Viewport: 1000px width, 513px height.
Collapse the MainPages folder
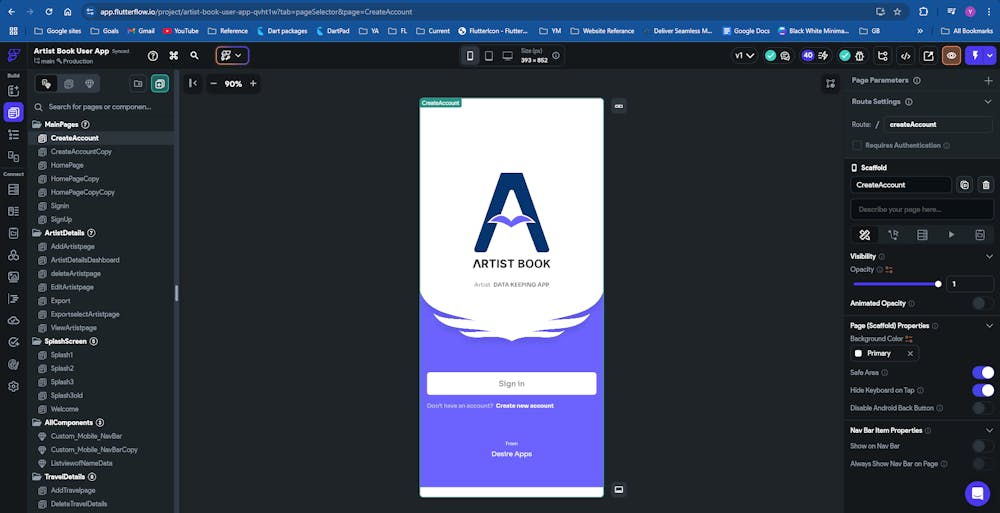[x=37, y=124]
